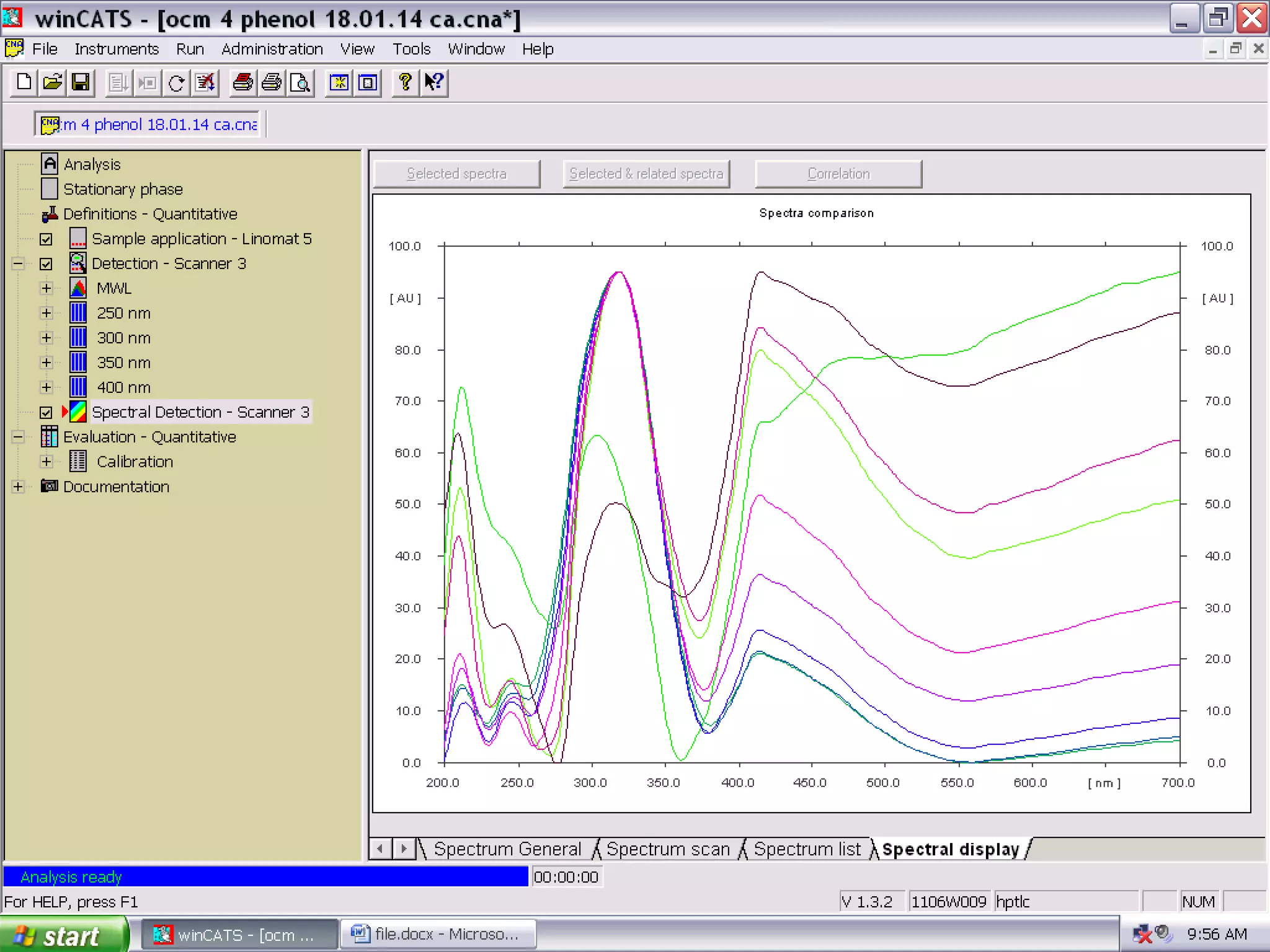1270x952 pixels.
Task: Click the refresh circular arrow icon
Action: click(177, 82)
